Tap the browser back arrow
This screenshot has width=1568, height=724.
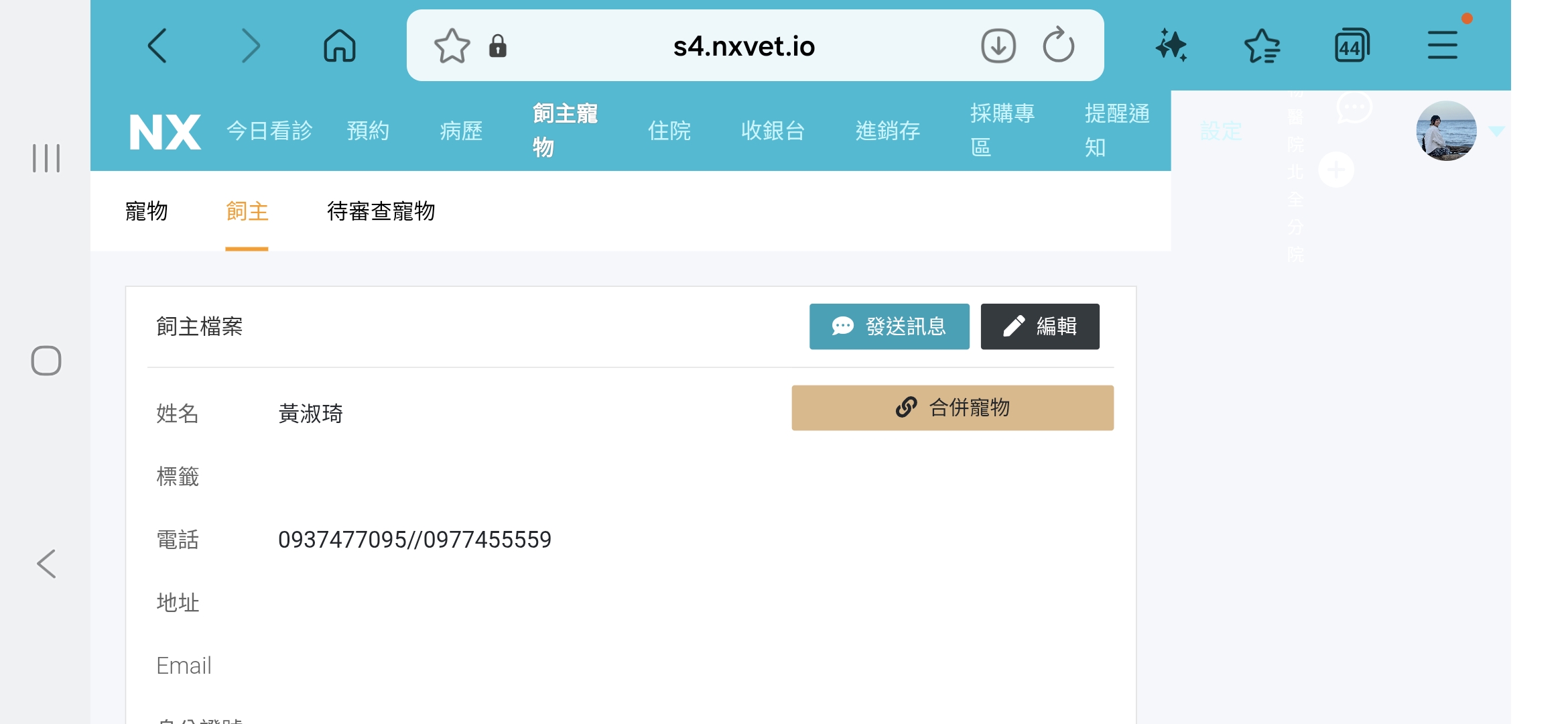[157, 46]
